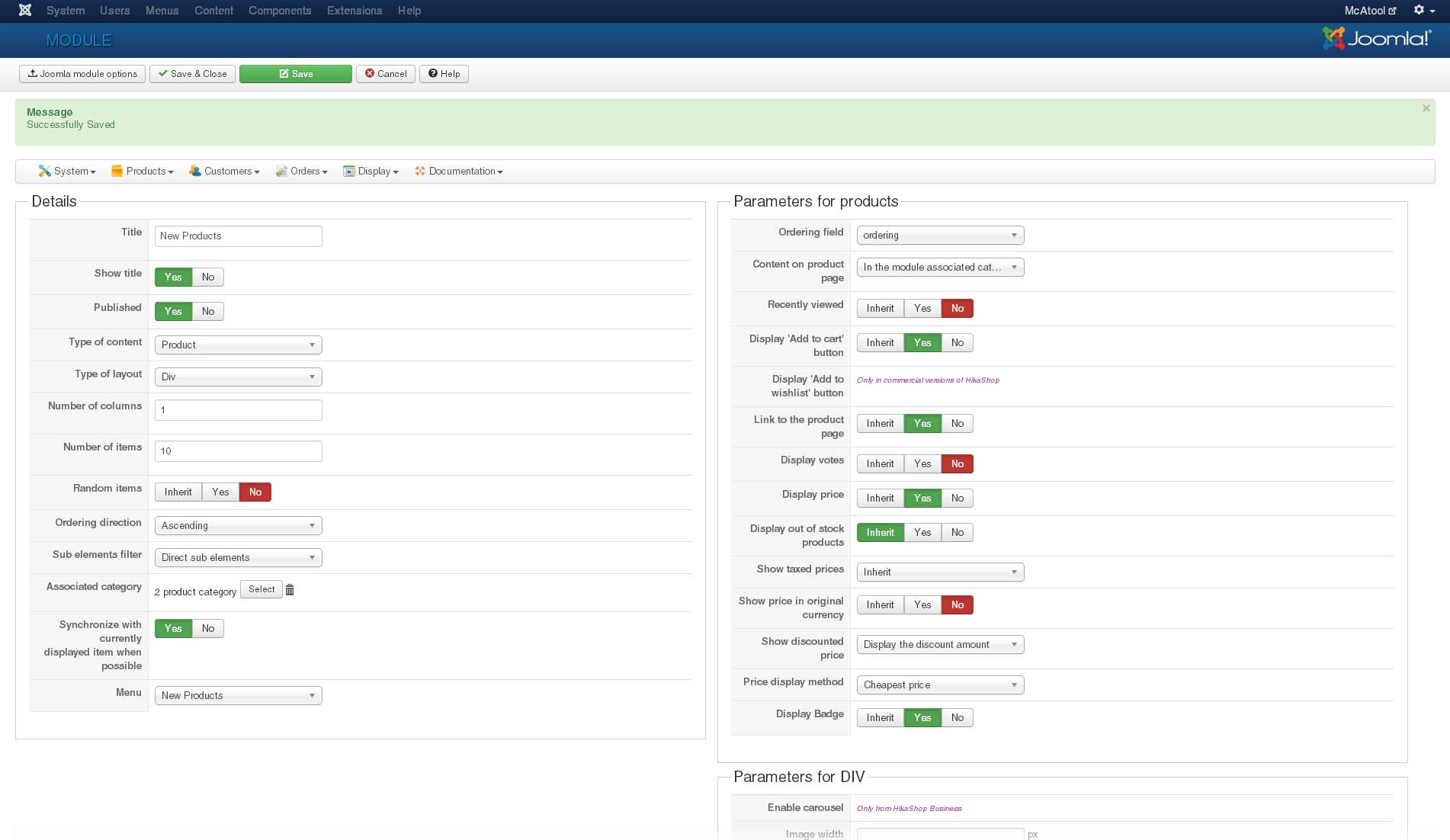The width and height of the screenshot is (1450, 840).
Task: Click Select for Associated category
Action: pyautogui.click(x=261, y=589)
